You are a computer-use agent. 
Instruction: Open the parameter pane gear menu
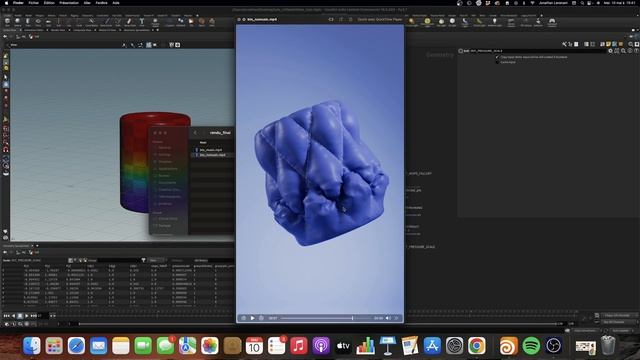[611, 51]
